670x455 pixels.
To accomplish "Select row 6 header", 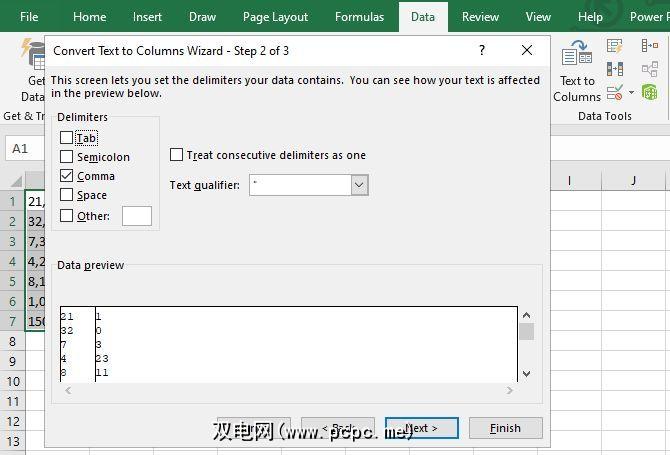I will (x=12, y=302).
